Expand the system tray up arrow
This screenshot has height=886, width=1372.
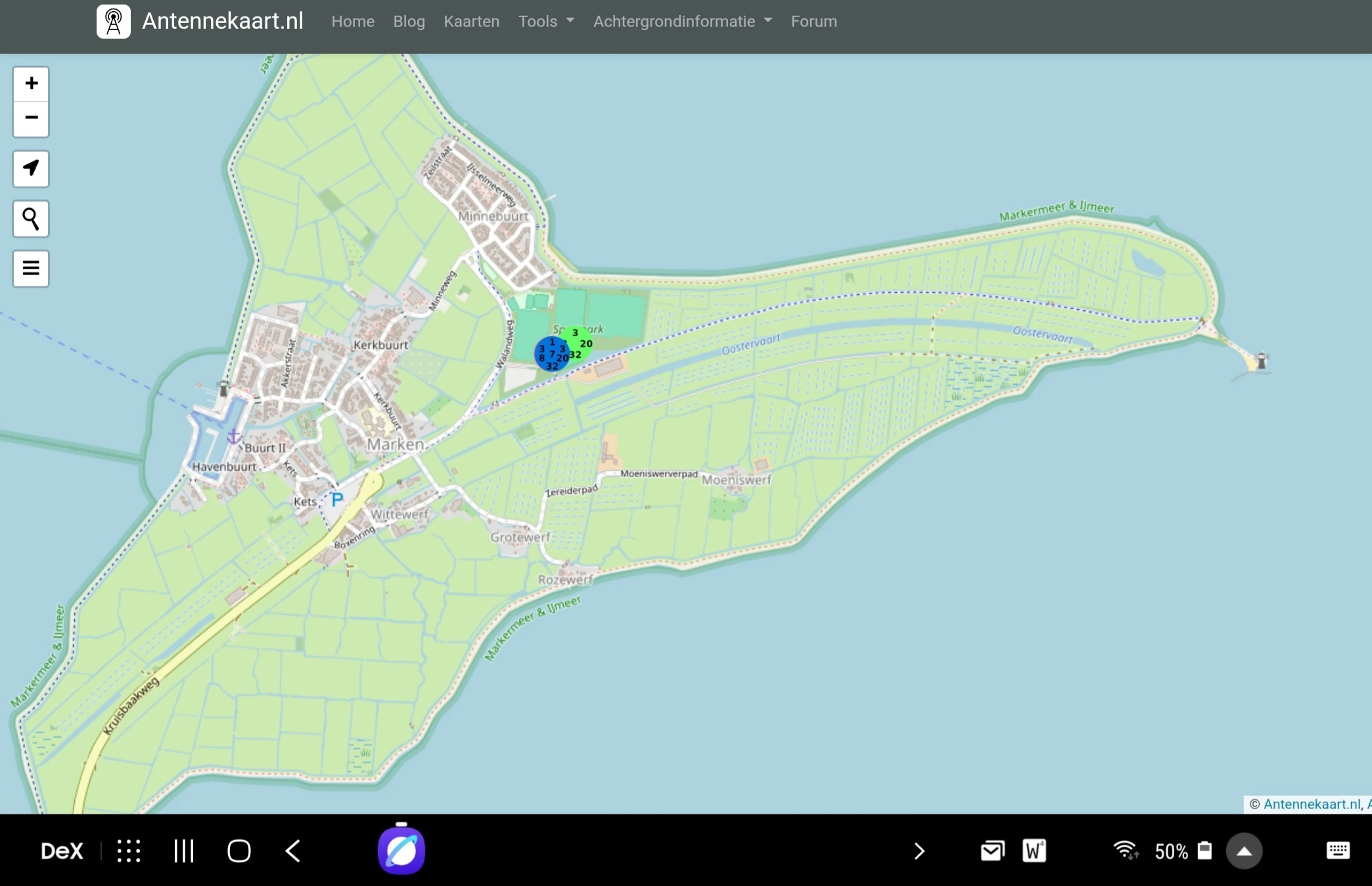[x=1244, y=851]
